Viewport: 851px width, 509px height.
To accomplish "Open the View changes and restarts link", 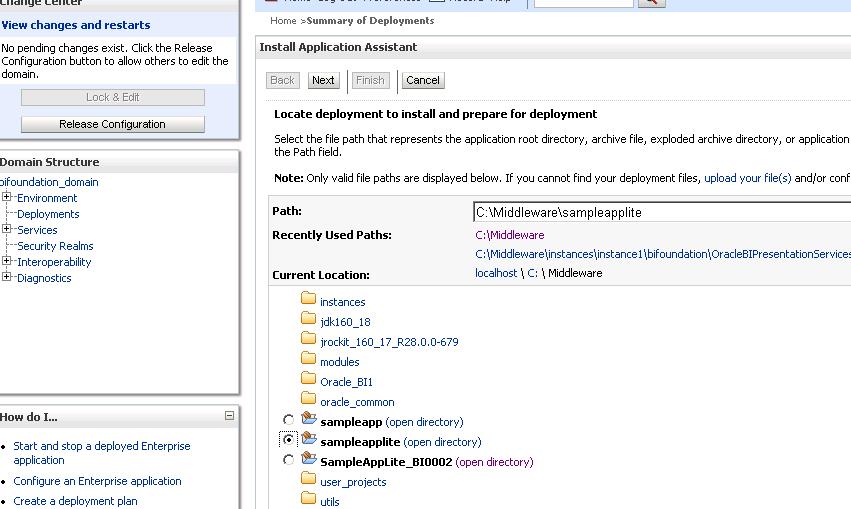I will [x=75, y=25].
